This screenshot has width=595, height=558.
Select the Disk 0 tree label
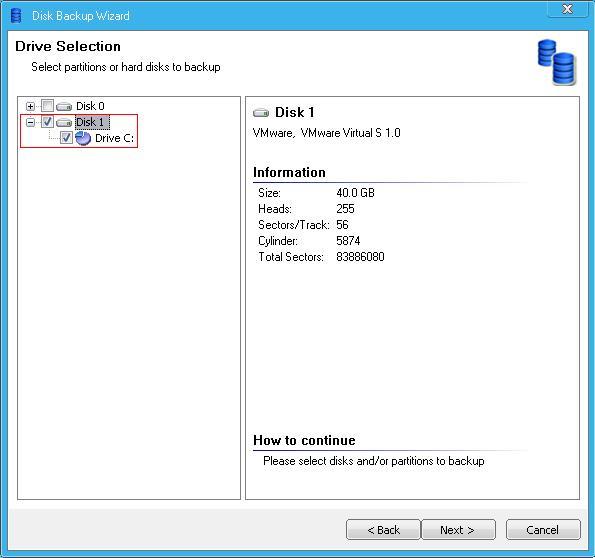point(90,106)
